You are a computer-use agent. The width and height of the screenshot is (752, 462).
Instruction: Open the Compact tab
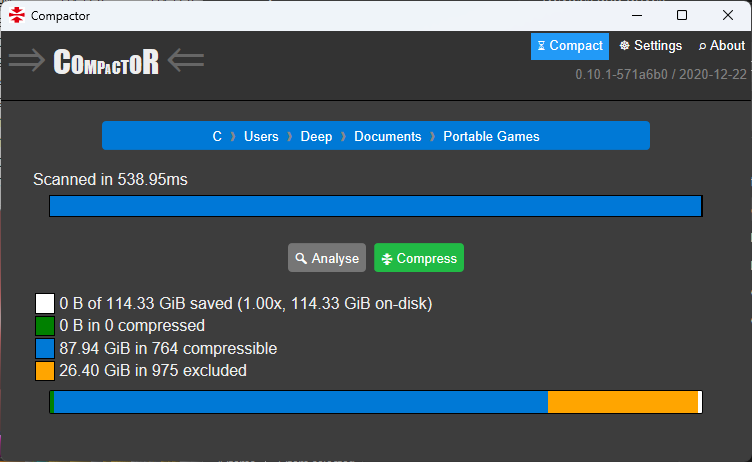click(570, 46)
